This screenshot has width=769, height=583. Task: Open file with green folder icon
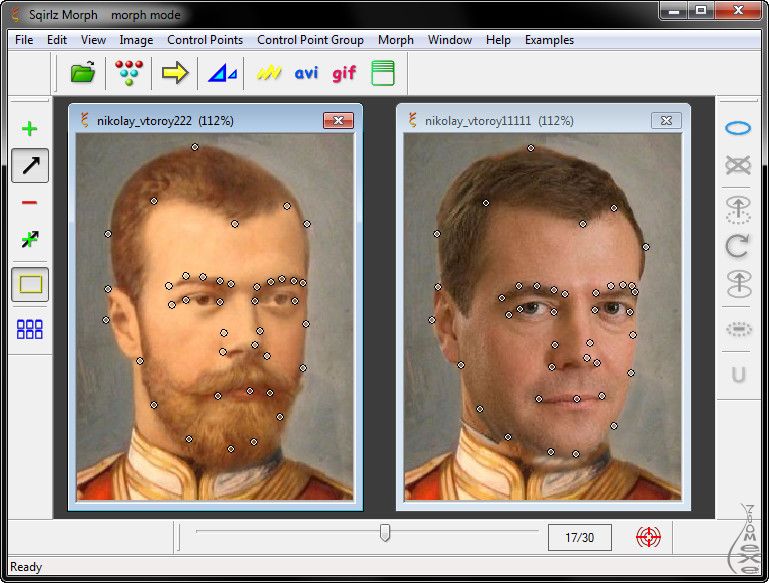(x=82, y=73)
